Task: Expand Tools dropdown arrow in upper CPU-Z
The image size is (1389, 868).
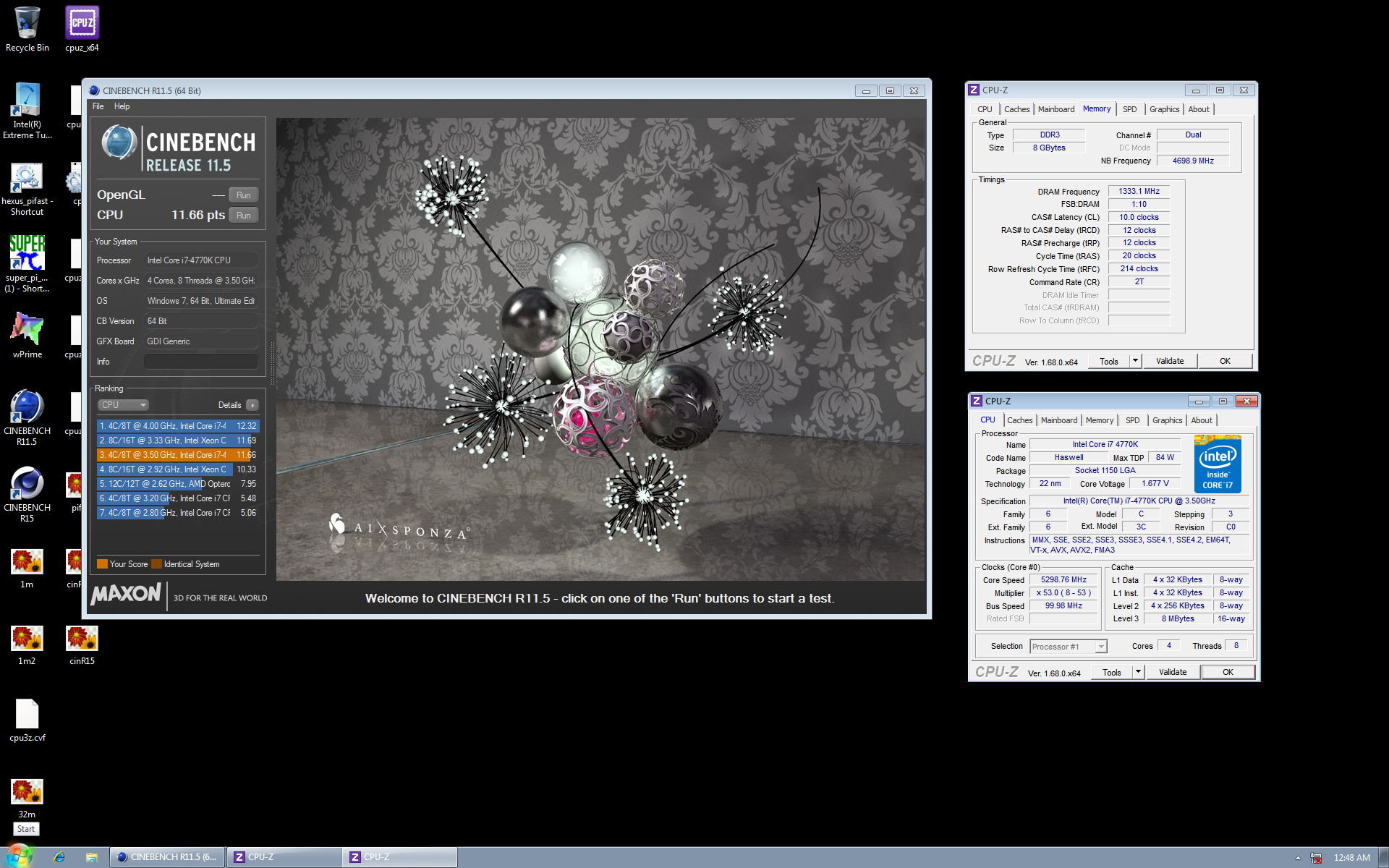Action: point(1135,362)
